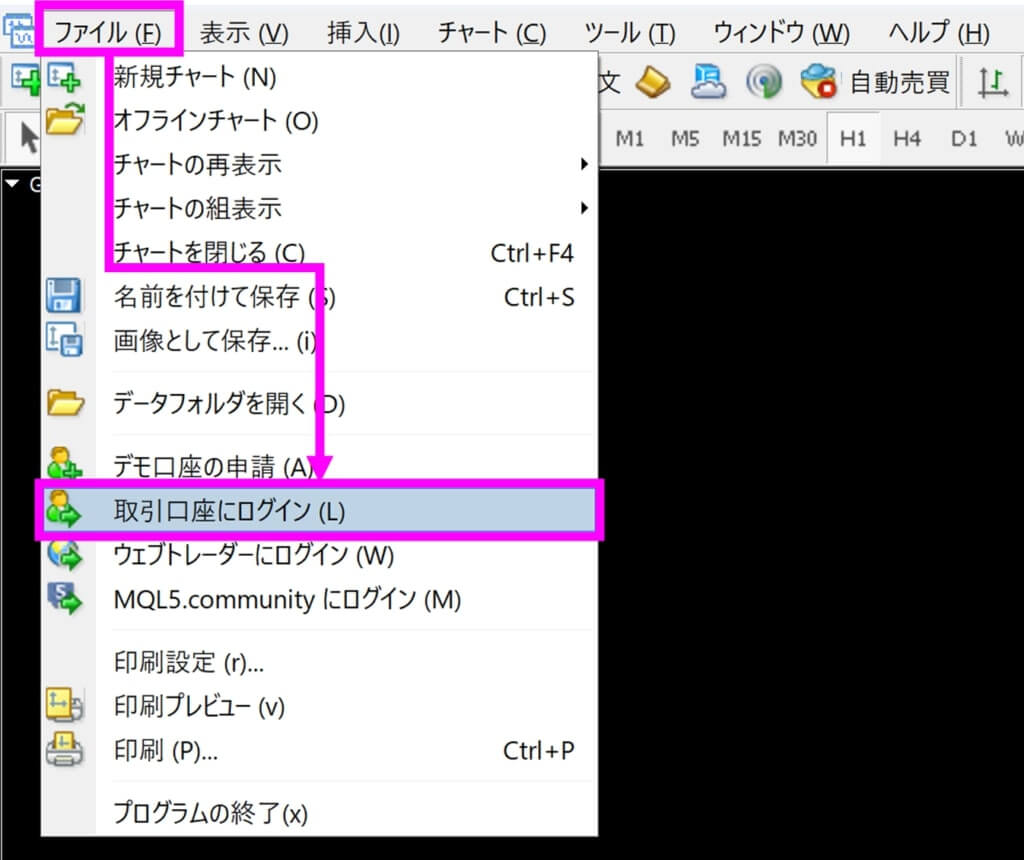
Task: Switch to D1 timeframe
Action: coord(963,138)
